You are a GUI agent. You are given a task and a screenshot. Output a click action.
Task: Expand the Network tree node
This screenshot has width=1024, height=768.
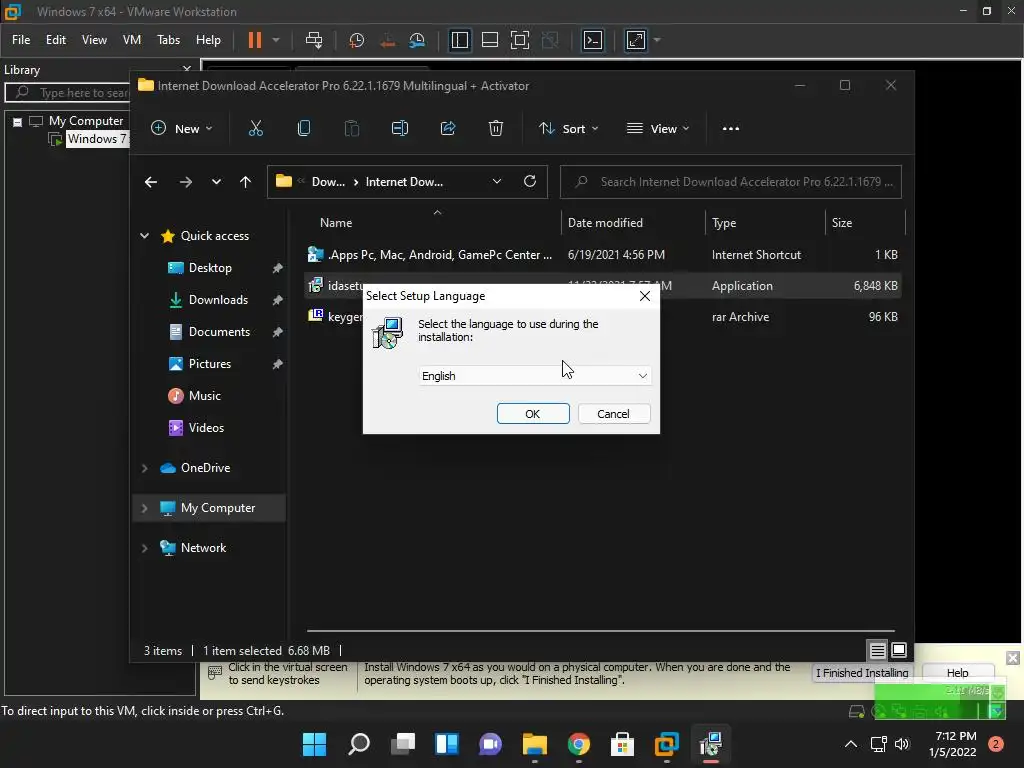click(144, 548)
